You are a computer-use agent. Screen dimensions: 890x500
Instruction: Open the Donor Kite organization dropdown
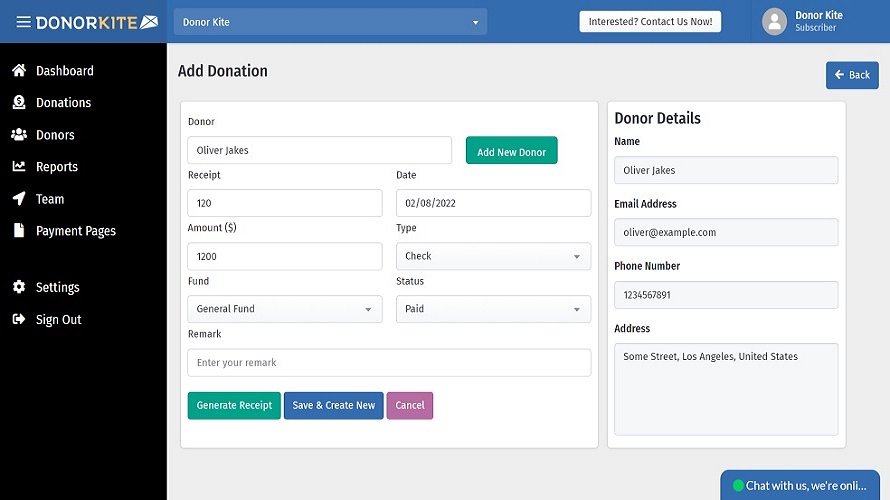coord(330,22)
